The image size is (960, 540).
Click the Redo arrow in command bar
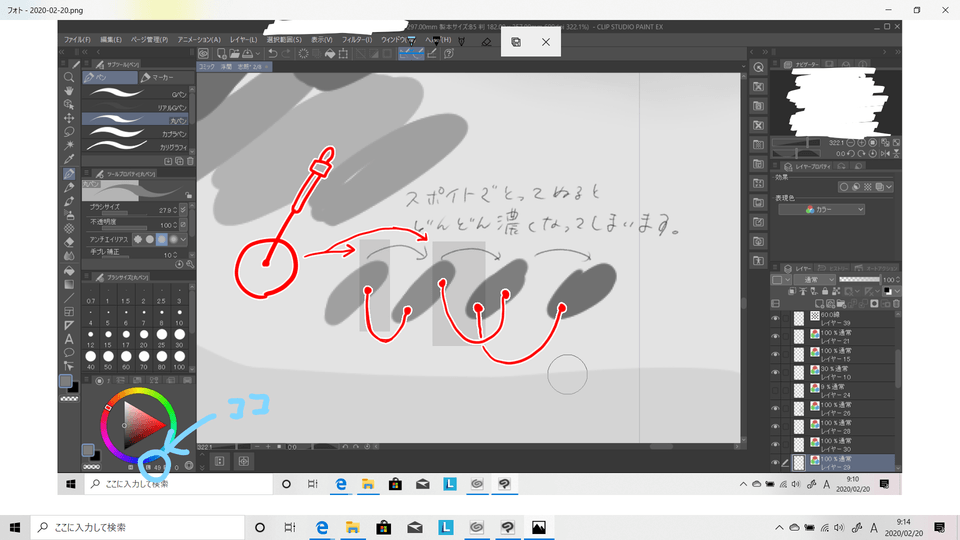pyautogui.click(x=286, y=54)
